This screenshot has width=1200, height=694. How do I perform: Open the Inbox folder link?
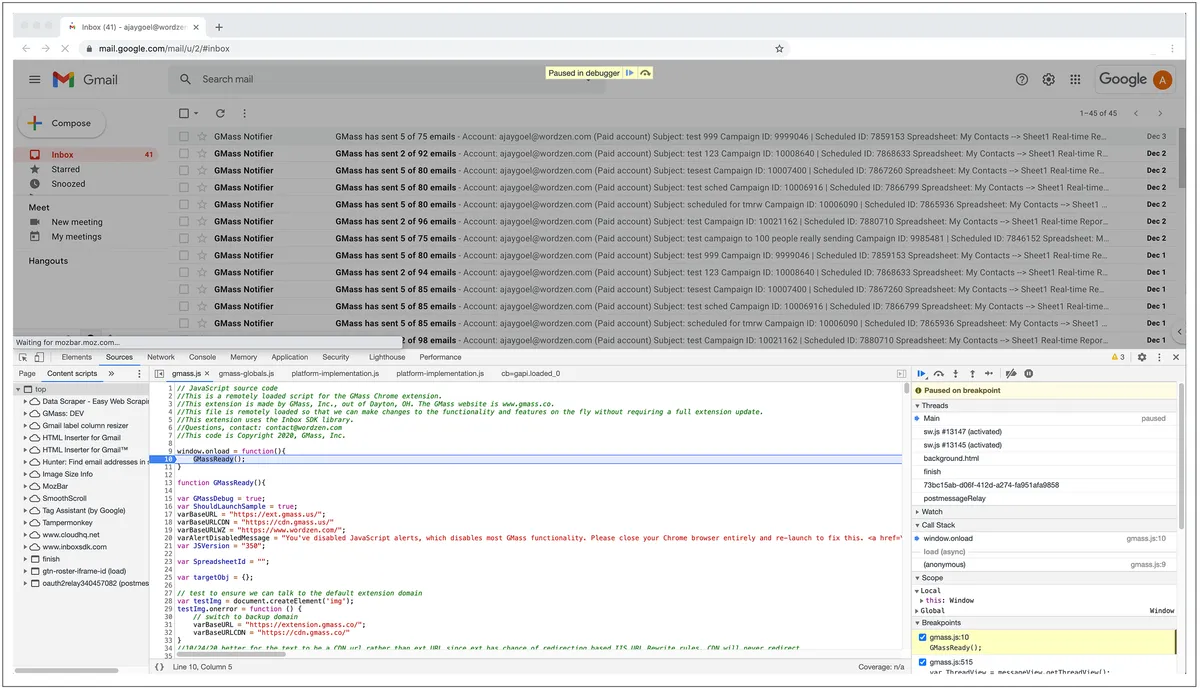62,155
